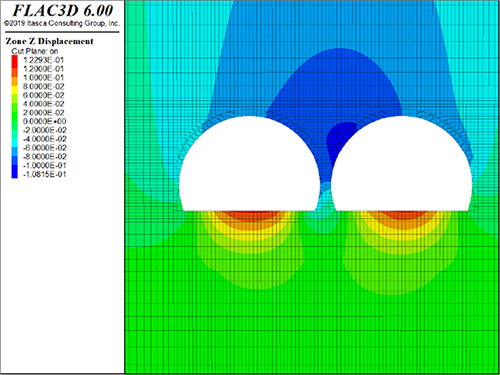The height and width of the screenshot is (375, 500).
Task: Click legend value 1.2000E-01
Action: [x=43, y=69]
